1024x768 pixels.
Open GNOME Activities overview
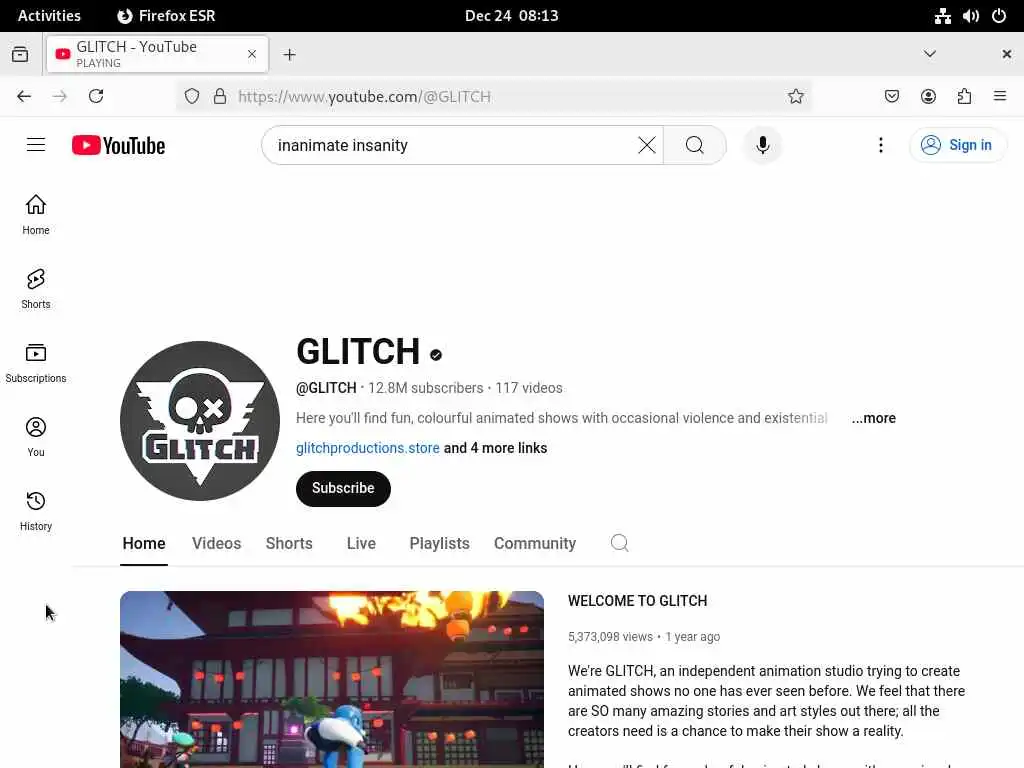coord(49,16)
